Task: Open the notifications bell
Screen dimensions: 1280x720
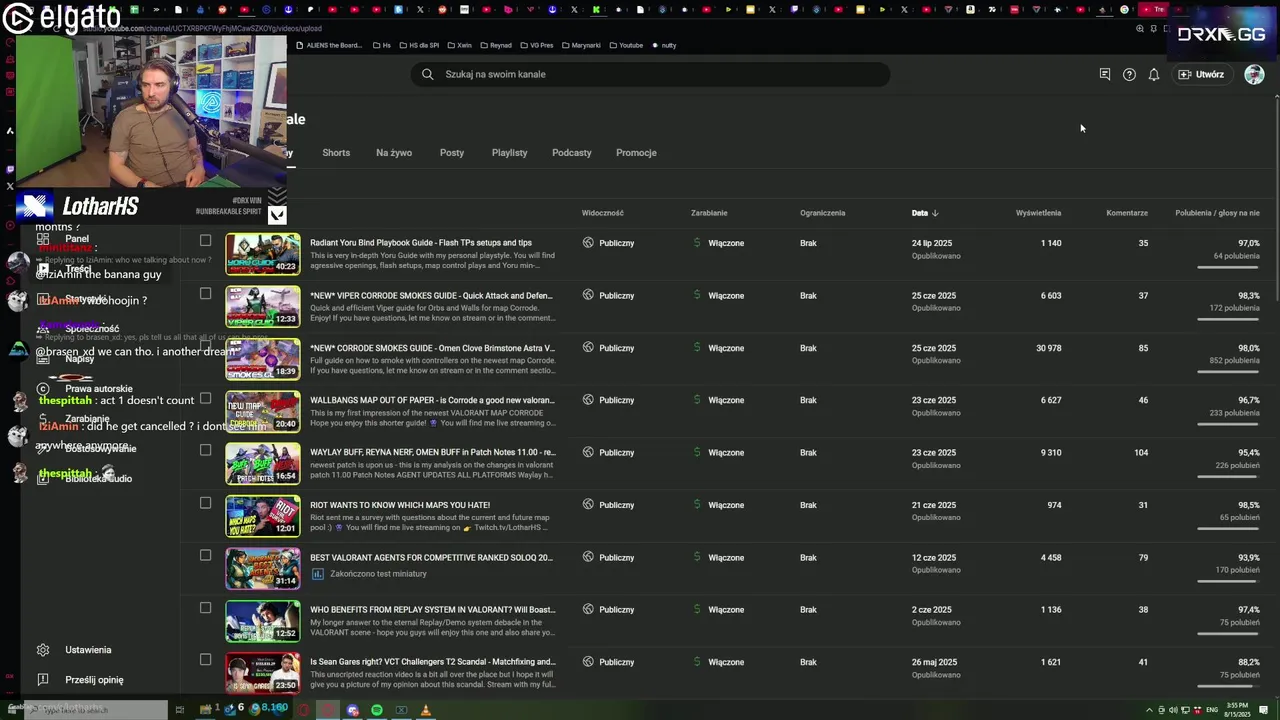Action: click(x=1153, y=74)
